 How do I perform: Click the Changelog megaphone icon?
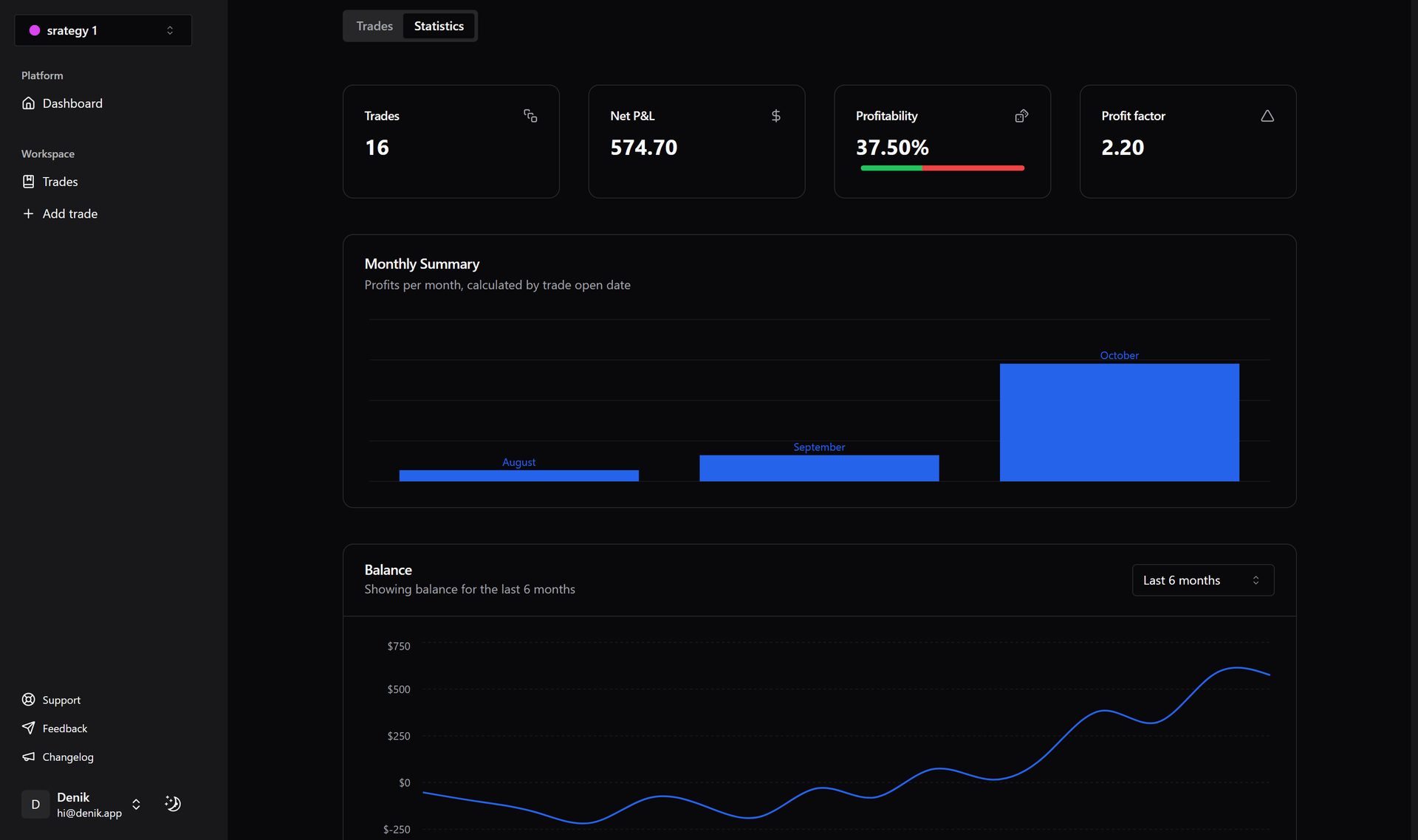[28, 757]
